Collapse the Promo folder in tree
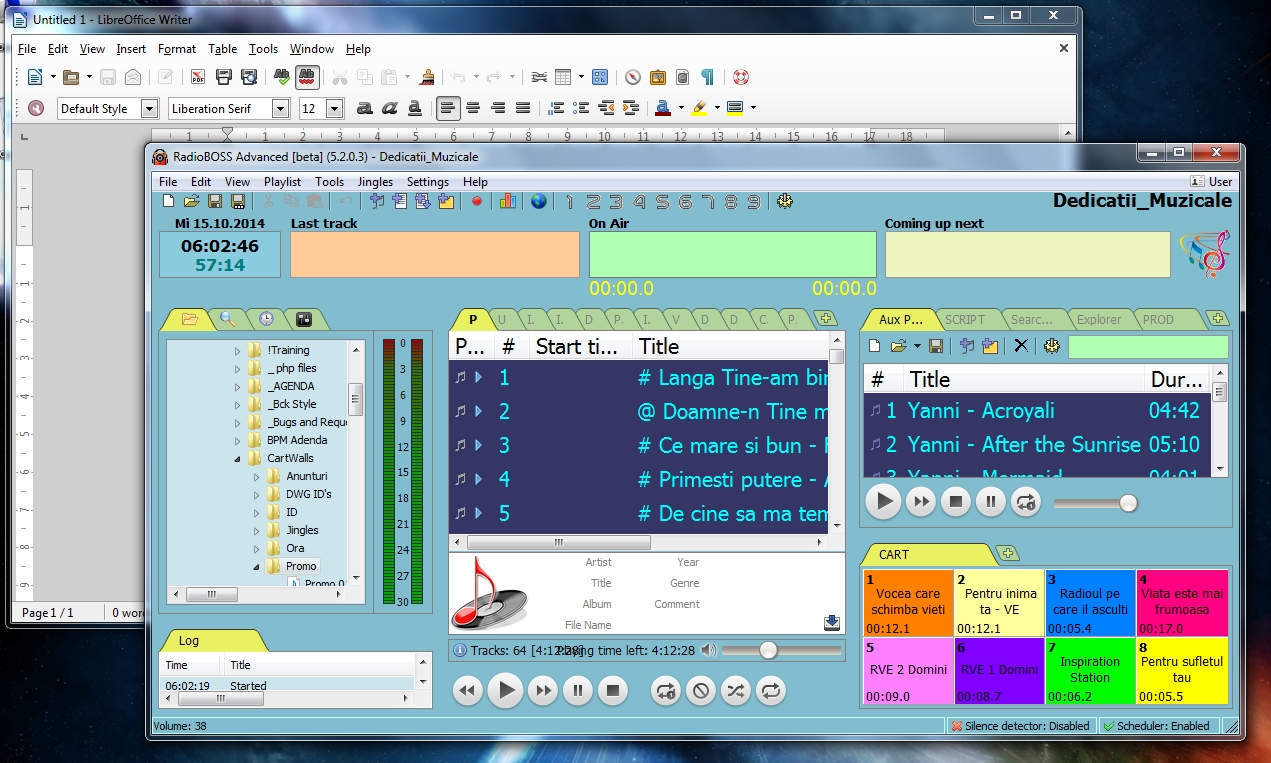1271x763 pixels. tap(257, 567)
